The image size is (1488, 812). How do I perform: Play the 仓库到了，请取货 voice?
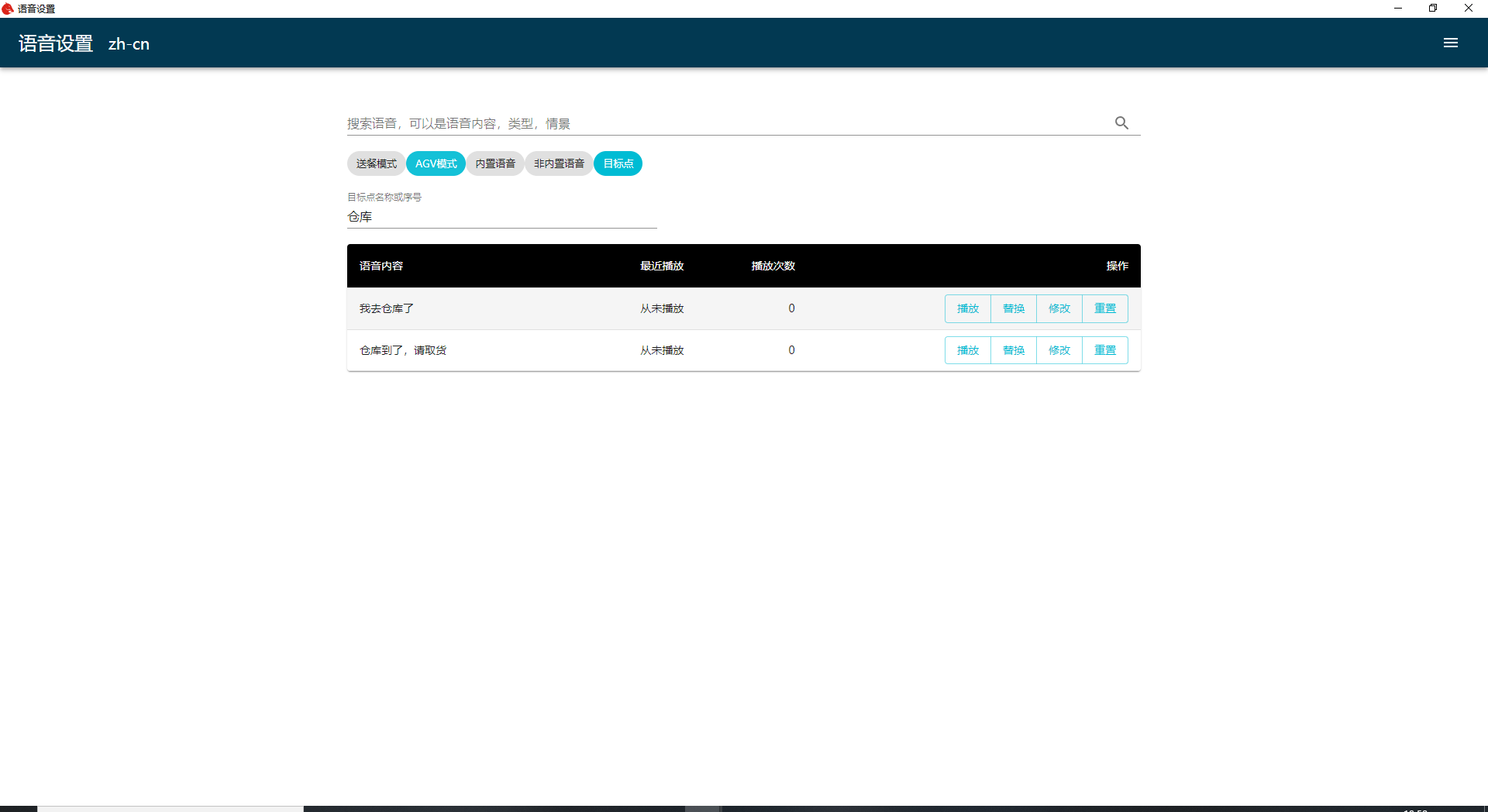pos(967,350)
